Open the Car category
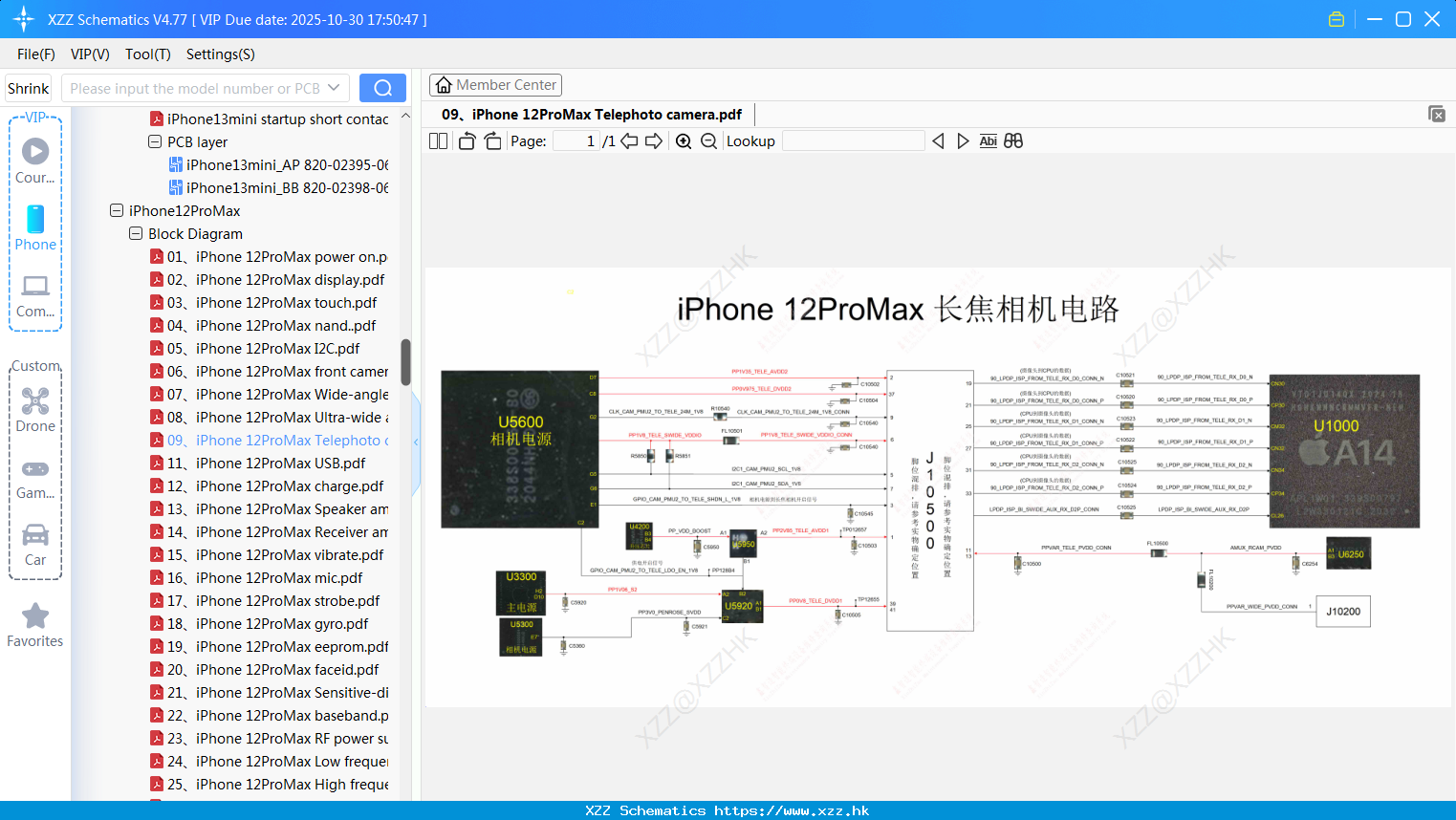 click(x=35, y=534)
